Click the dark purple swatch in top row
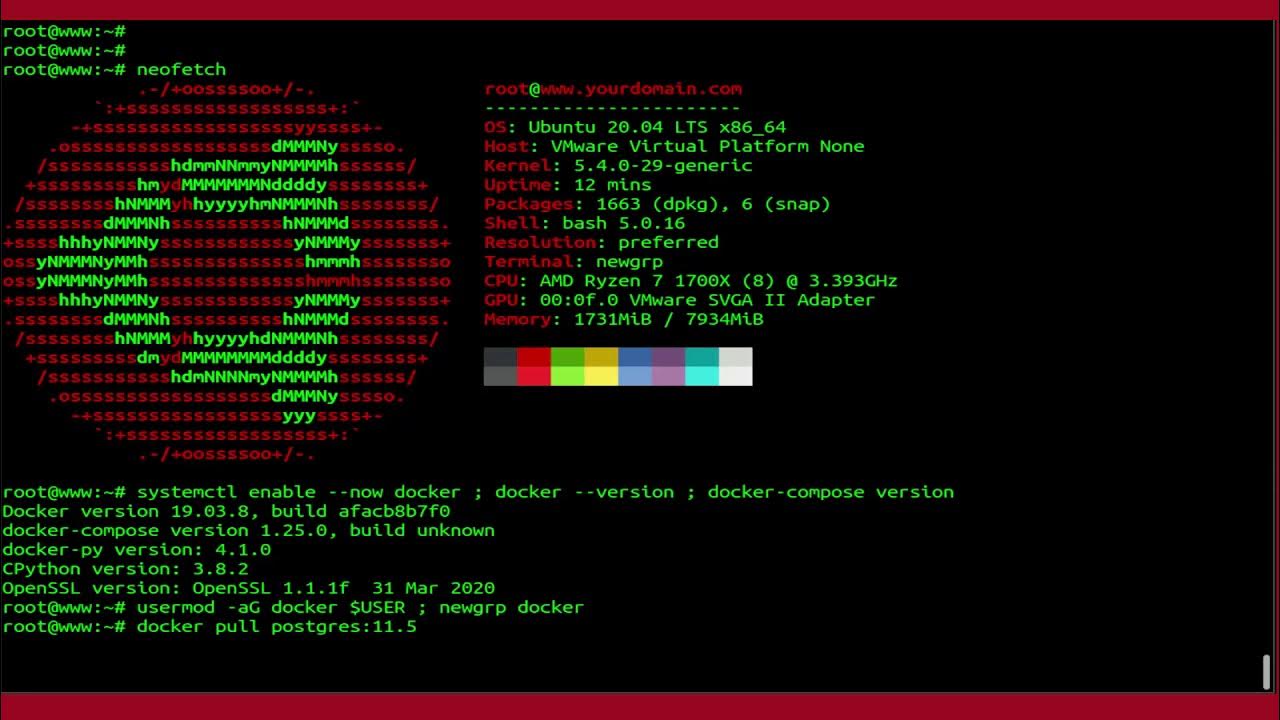This screenshot has width=1280, height=720. (668, 357)
